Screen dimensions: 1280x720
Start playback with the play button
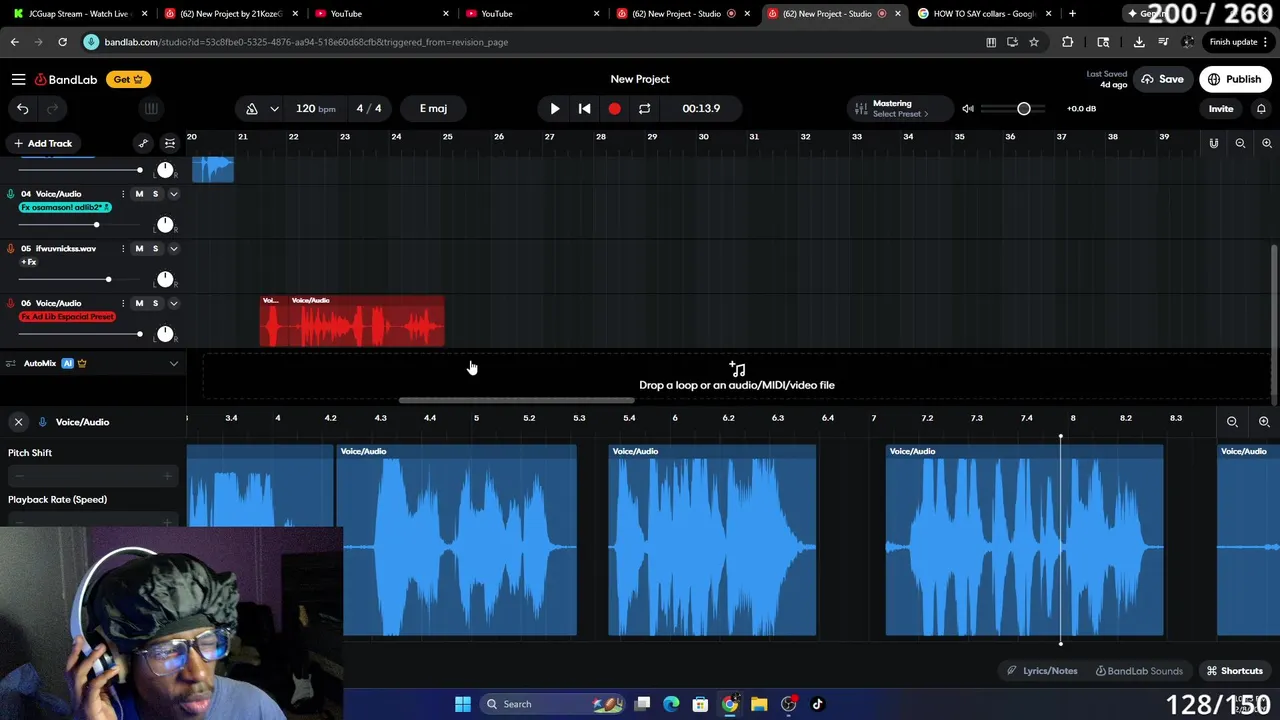(x=555, y=108)
